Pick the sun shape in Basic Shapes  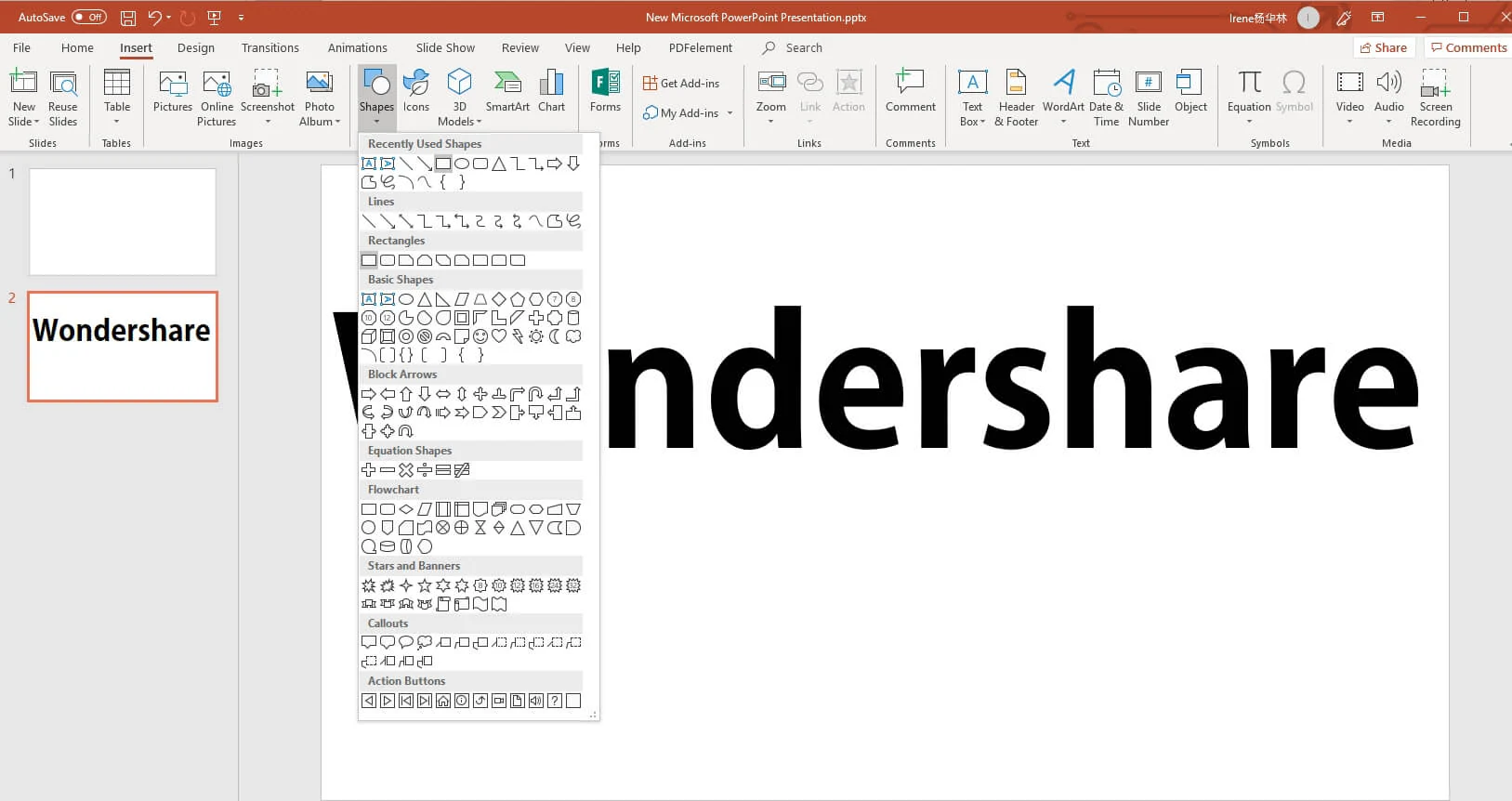pos(536,336)
